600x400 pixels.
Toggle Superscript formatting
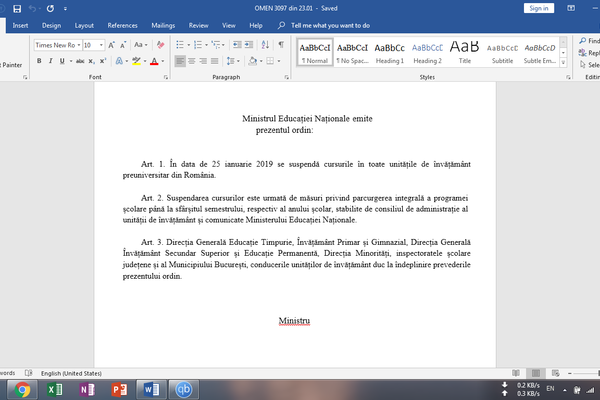pyautogui.click(x=103, y=61)
